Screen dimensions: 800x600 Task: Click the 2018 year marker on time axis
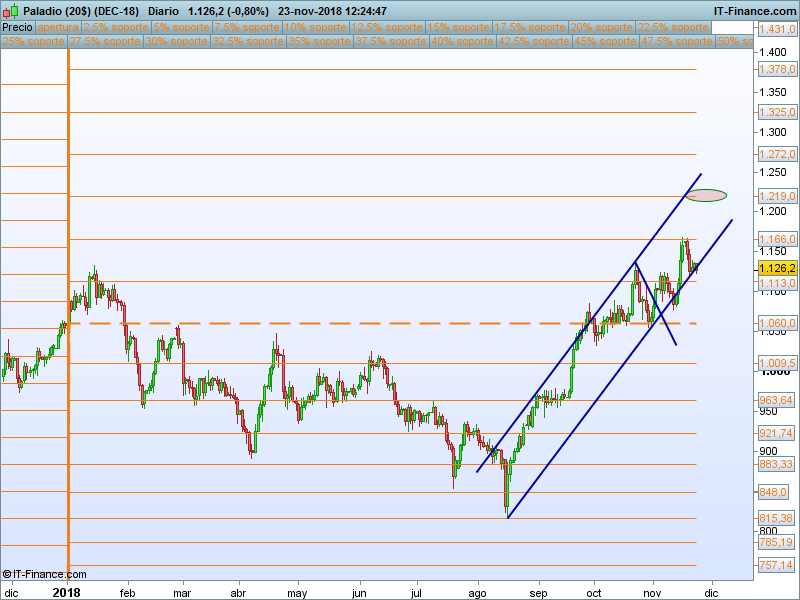(67, 591)
